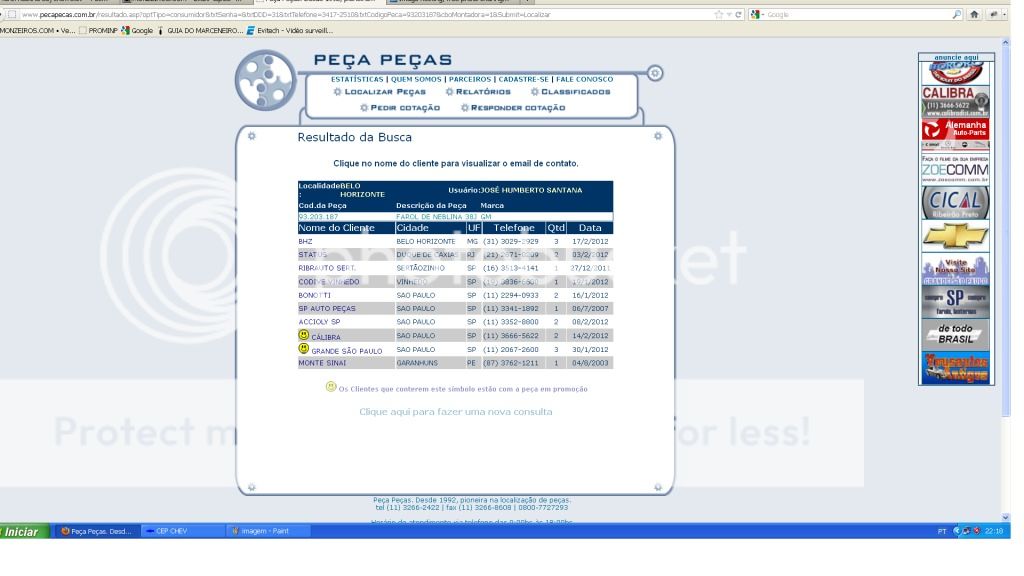Click the Iniciar start button
This screenshot has width=1024, height=576.
pyautogui.click(x=22, y=531)
